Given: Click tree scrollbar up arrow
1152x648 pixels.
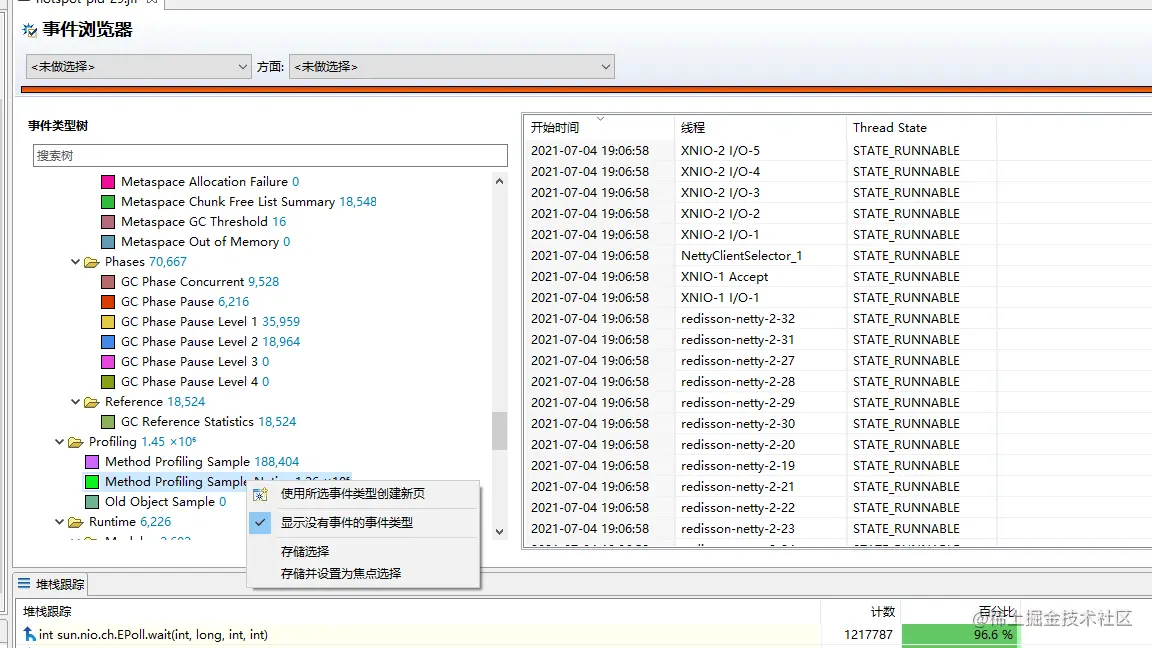Looking at the screenshot, I should (500, 181).
